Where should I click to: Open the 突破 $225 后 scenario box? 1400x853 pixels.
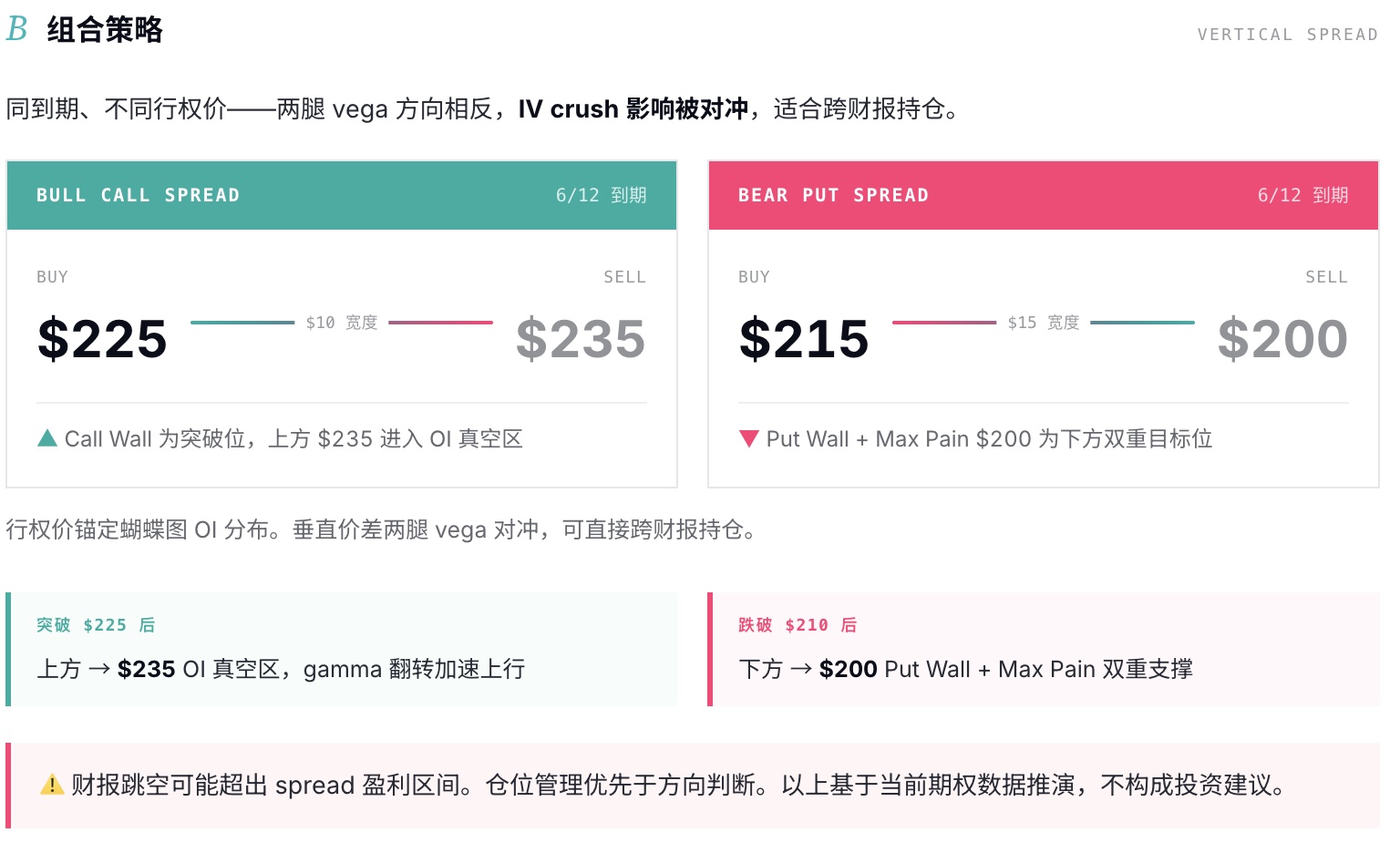[342, 649]
